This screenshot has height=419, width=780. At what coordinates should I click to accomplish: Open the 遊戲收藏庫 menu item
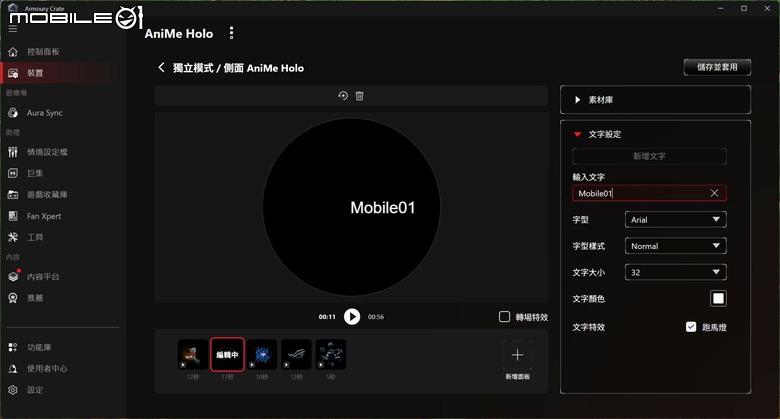pos(47,195)
